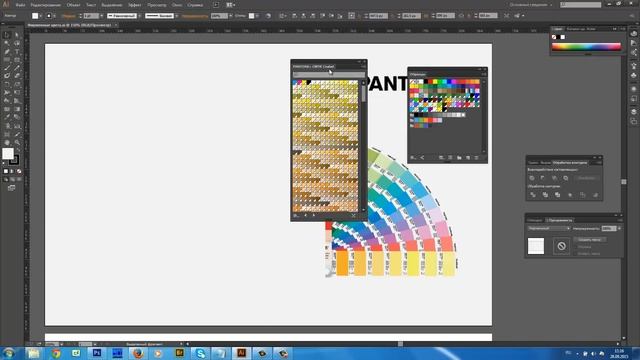The height and width of the screenshot is (360, 640).
Task: Select the Eraser tool
Action: click(x=17, y=76)
